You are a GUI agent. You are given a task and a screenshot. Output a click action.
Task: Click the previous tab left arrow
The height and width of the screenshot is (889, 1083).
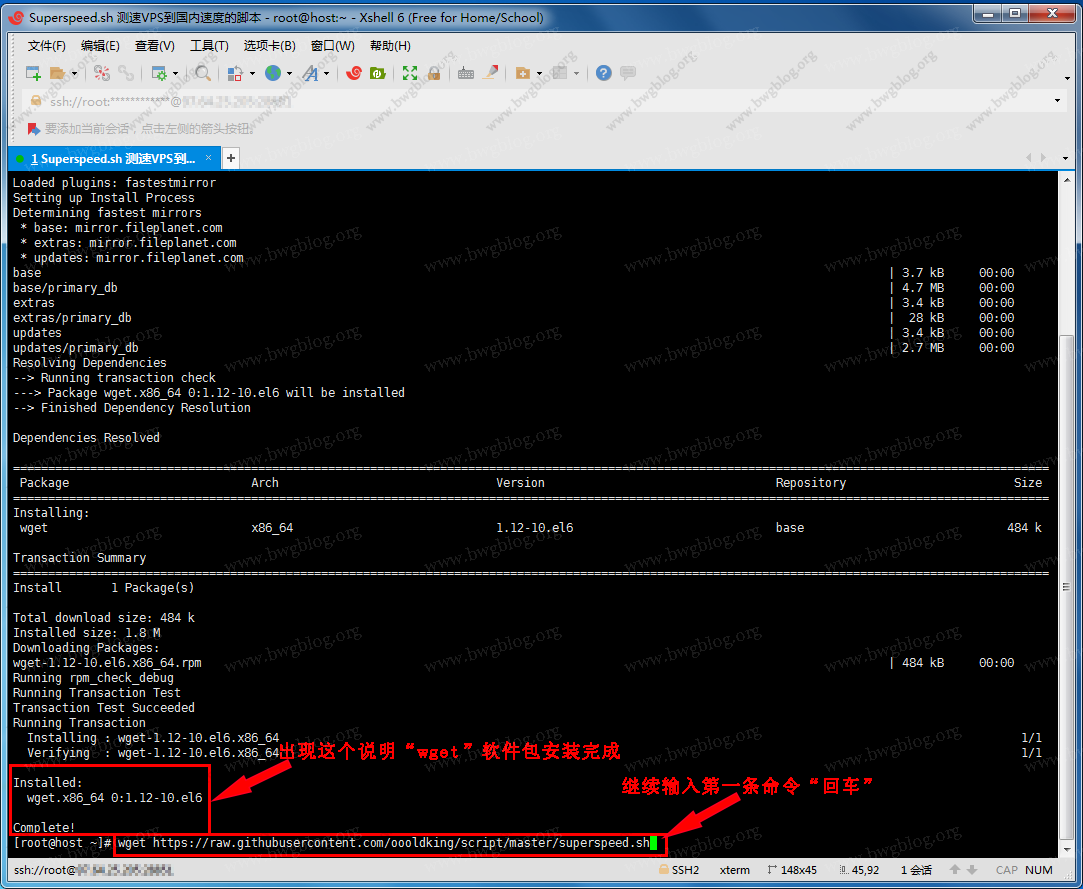(1028, 158)
